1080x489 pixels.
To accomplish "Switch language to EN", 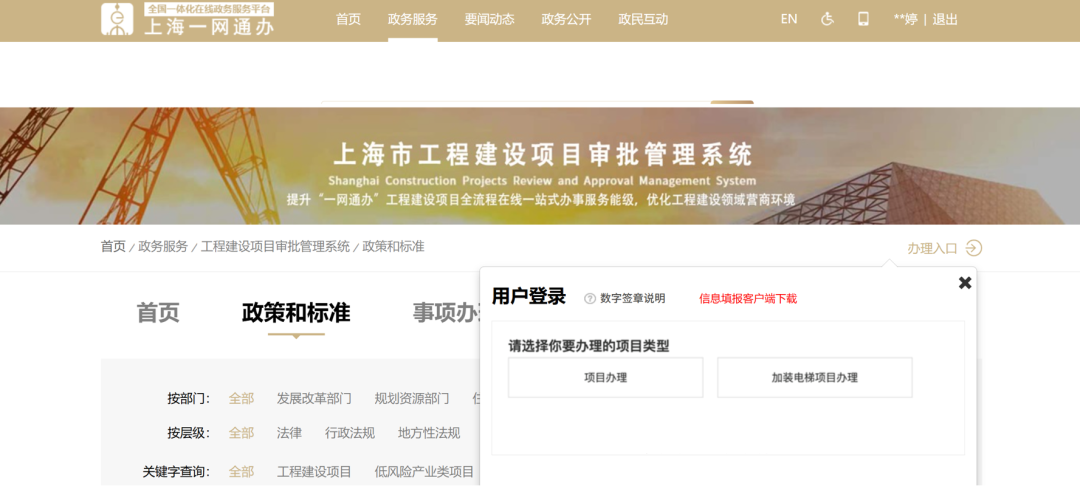I will [x=789, y=19].
